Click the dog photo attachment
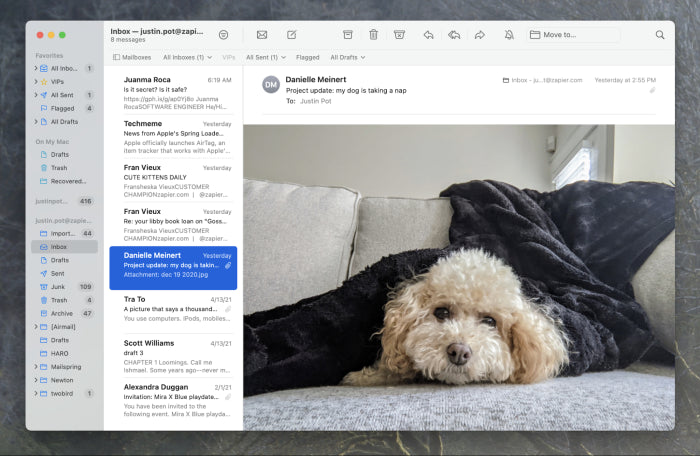Screen dimensions: 700x456 [459, 277]
